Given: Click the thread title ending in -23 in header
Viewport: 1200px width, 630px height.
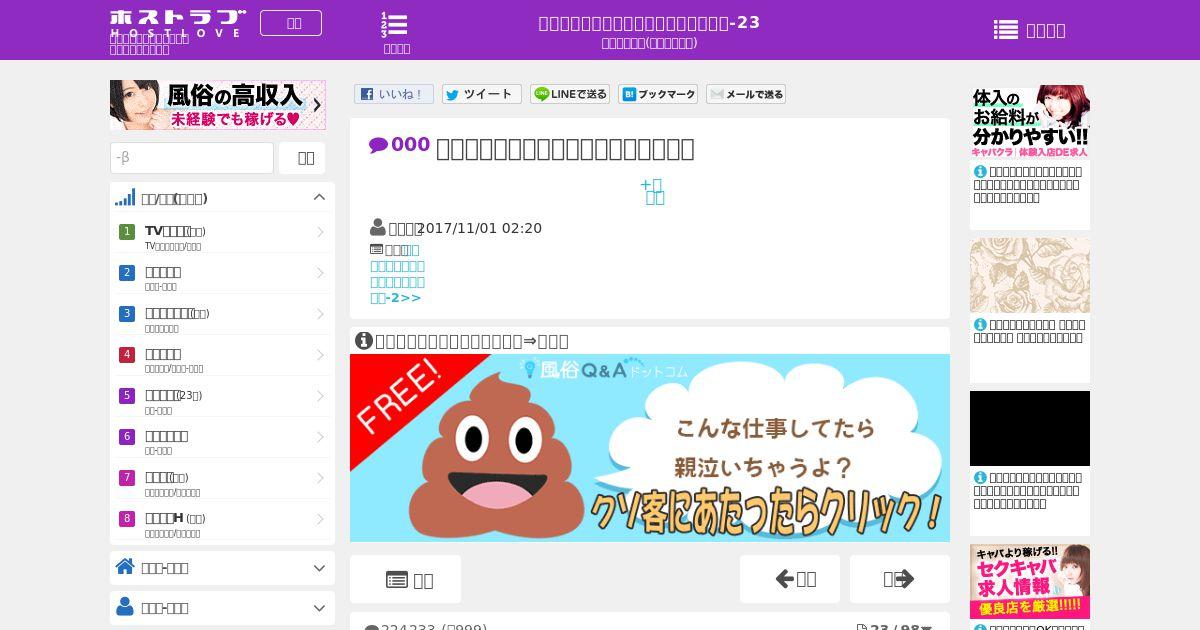Looking at the screenshot, I should click(x=649, y=23).
